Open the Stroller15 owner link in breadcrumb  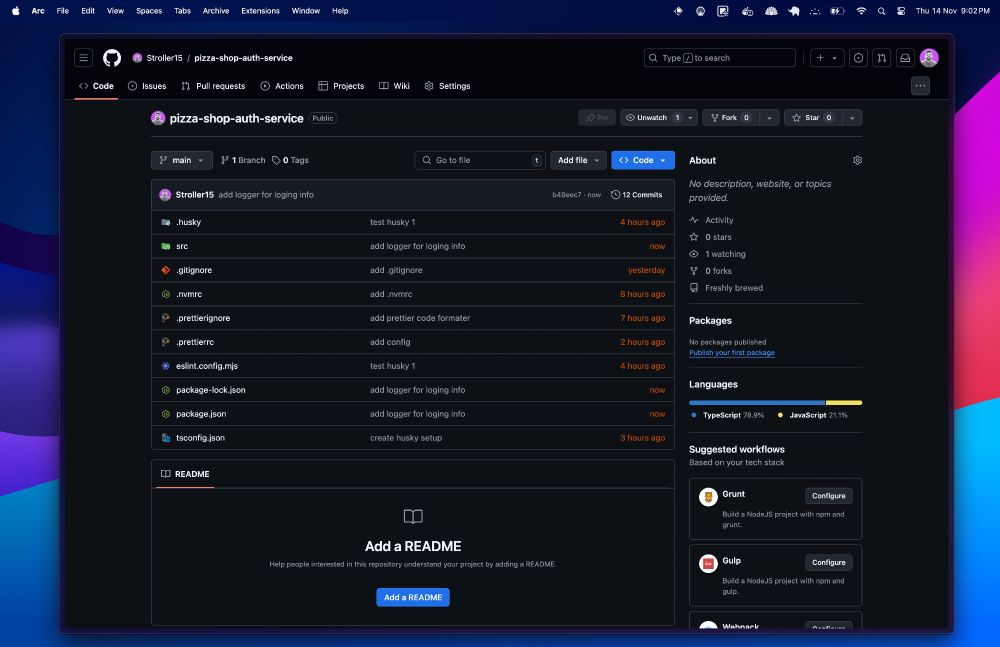(165, 58)
